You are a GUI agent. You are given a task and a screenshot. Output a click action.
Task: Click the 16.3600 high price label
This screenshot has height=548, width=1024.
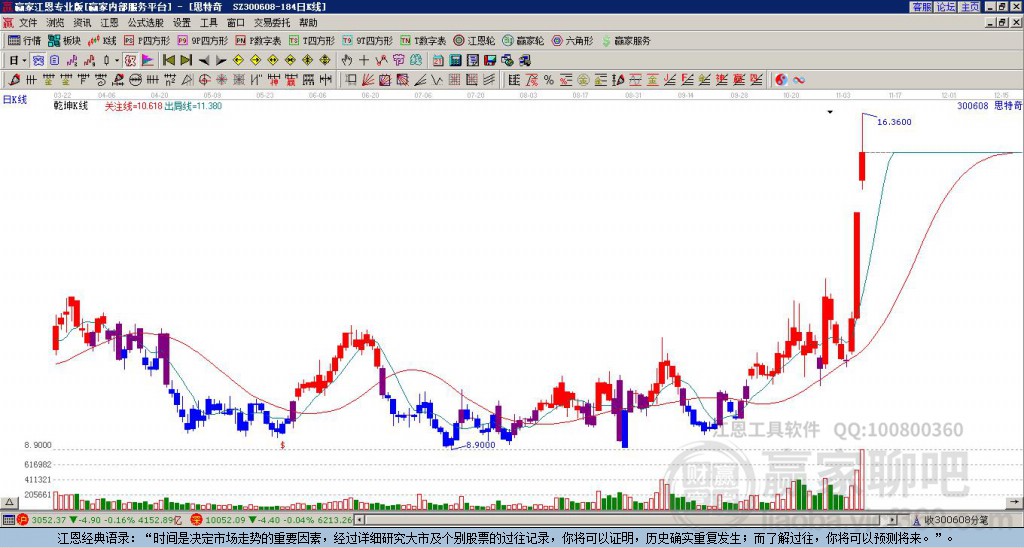tap(894, 122)
